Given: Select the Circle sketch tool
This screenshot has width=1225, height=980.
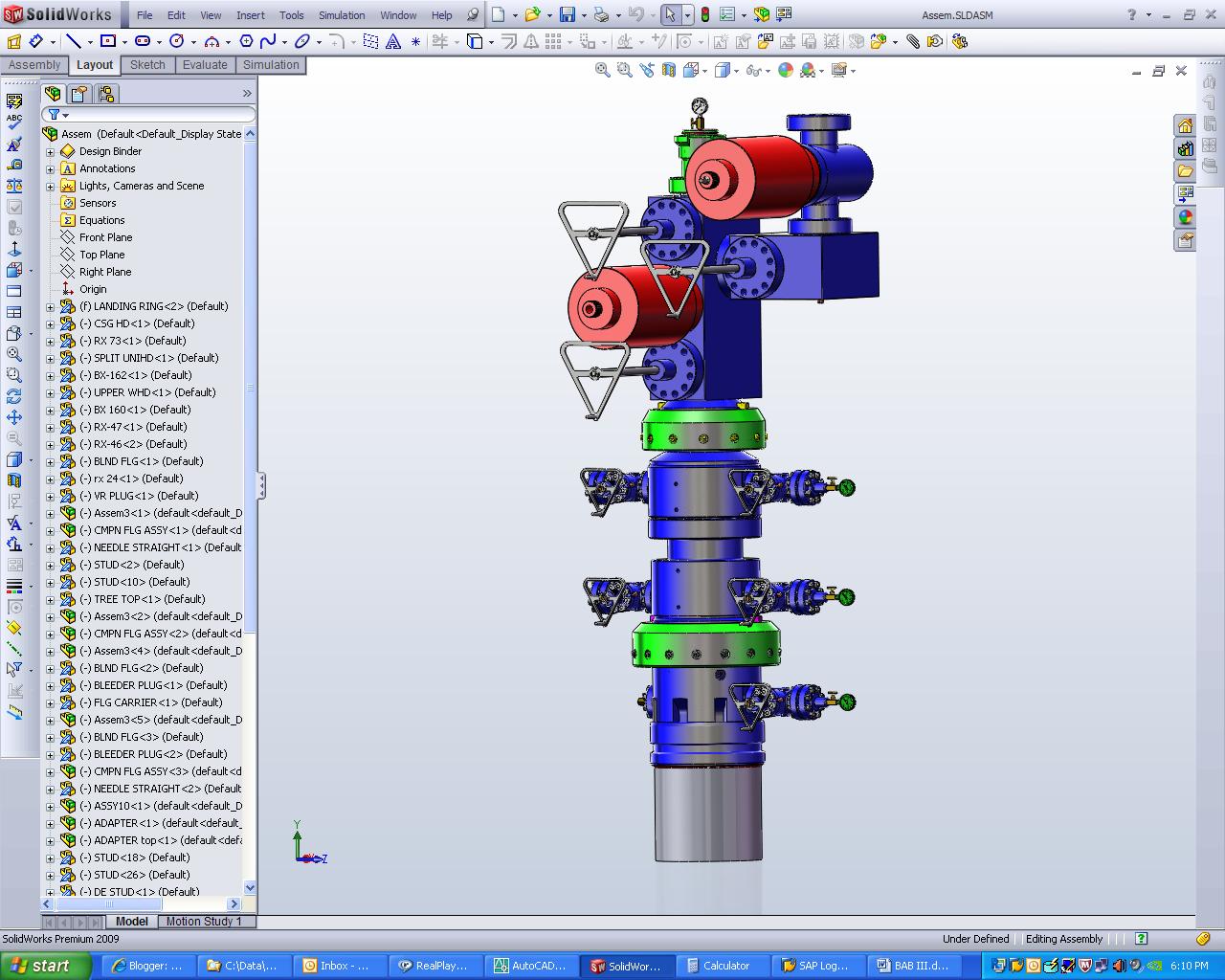Looking at the screenshot, I should 177,40.
